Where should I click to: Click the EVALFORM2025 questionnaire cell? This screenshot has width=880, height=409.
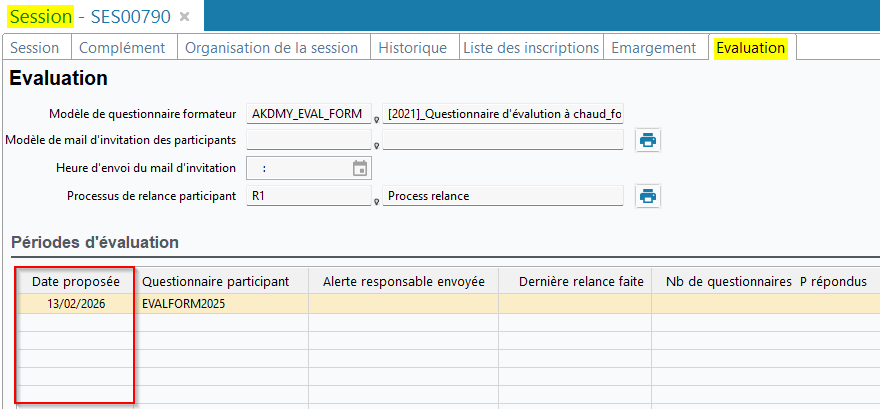click(x=222, y=303)
